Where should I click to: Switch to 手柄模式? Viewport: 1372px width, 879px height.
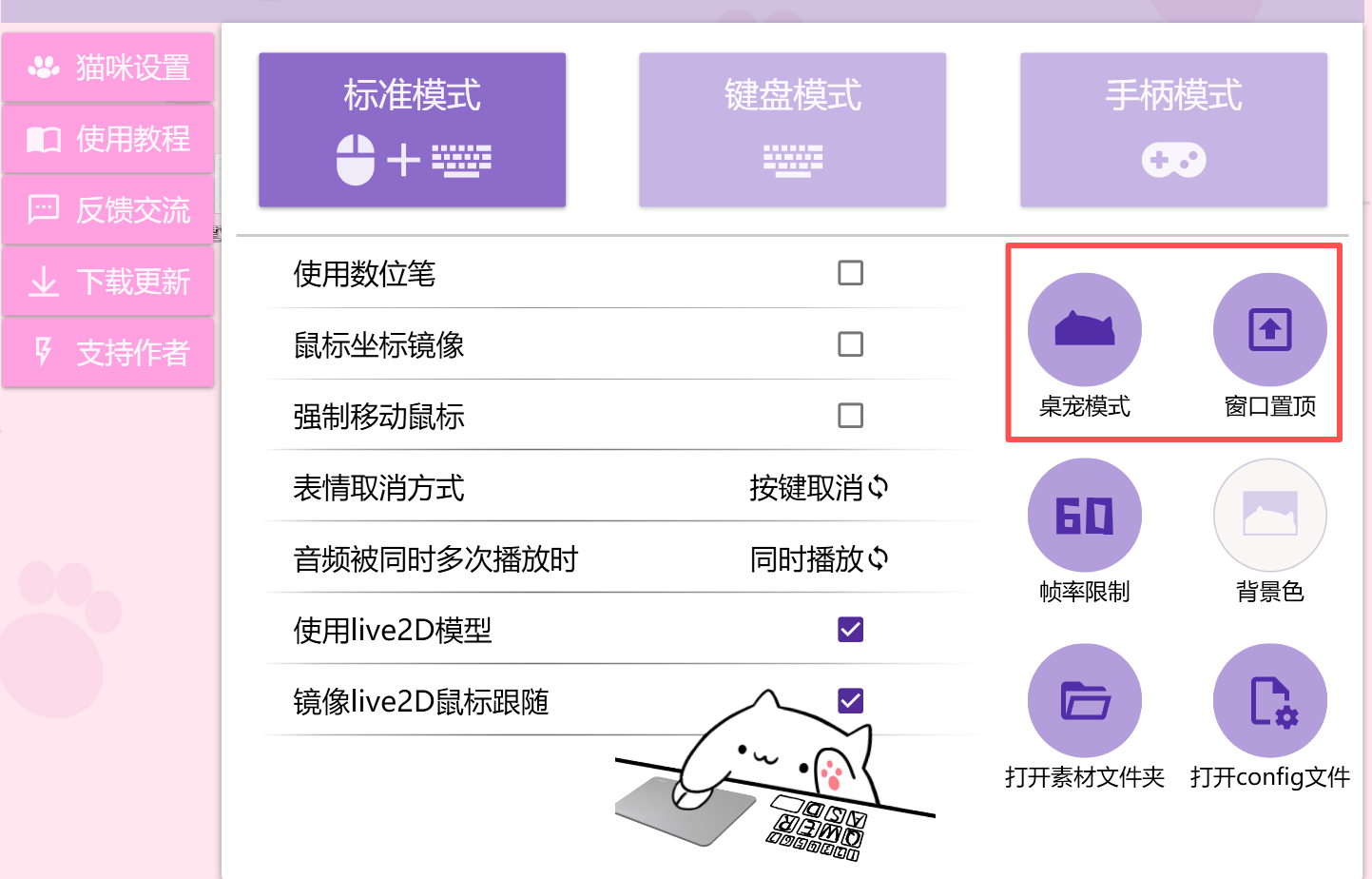1173,129
